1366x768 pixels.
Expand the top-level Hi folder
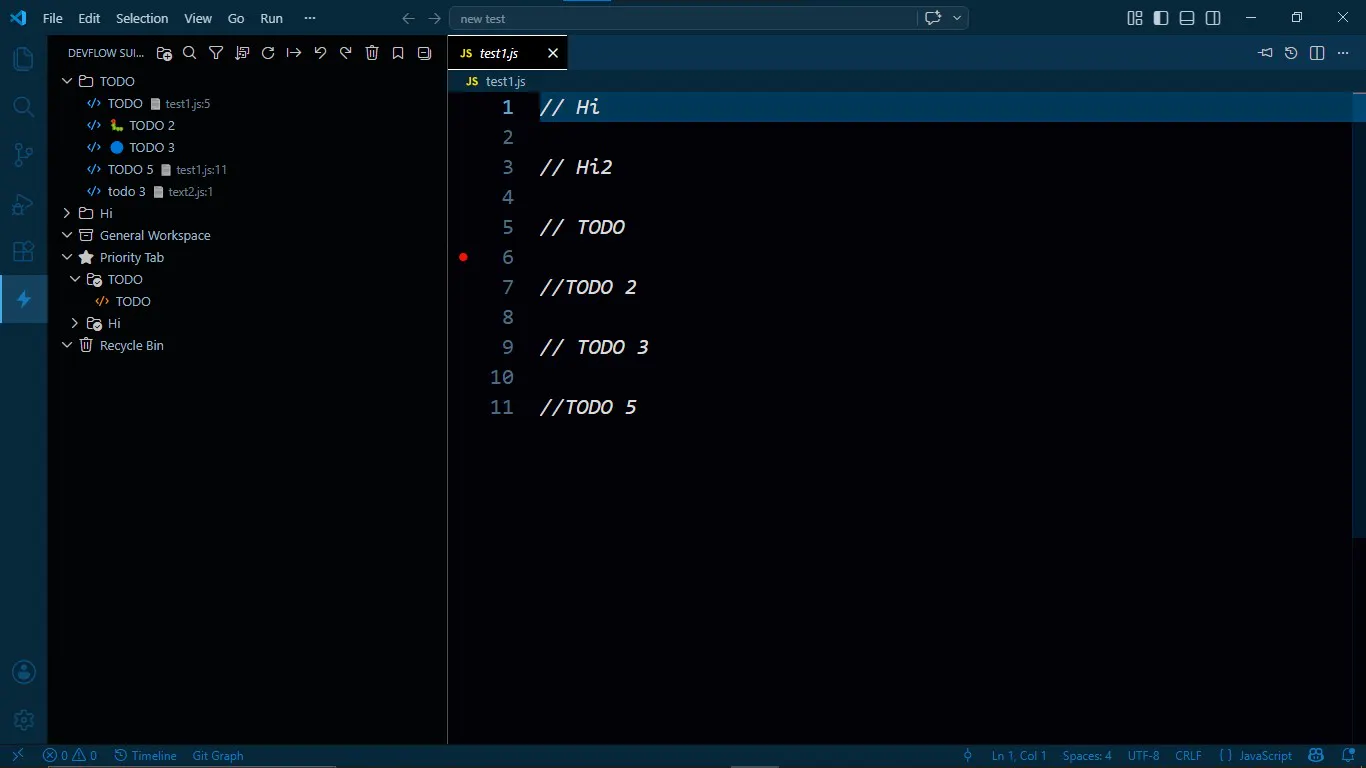[x=67, y=213]
